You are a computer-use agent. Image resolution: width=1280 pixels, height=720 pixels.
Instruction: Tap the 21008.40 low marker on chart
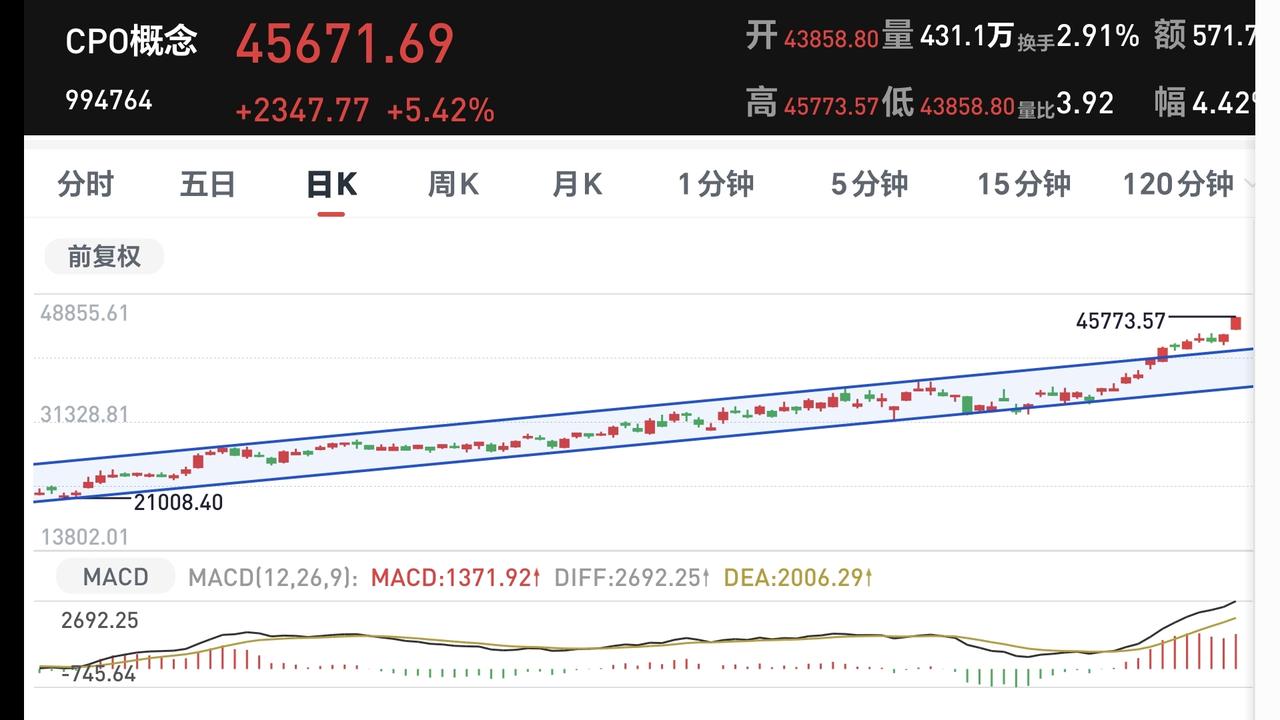(178, 502)
